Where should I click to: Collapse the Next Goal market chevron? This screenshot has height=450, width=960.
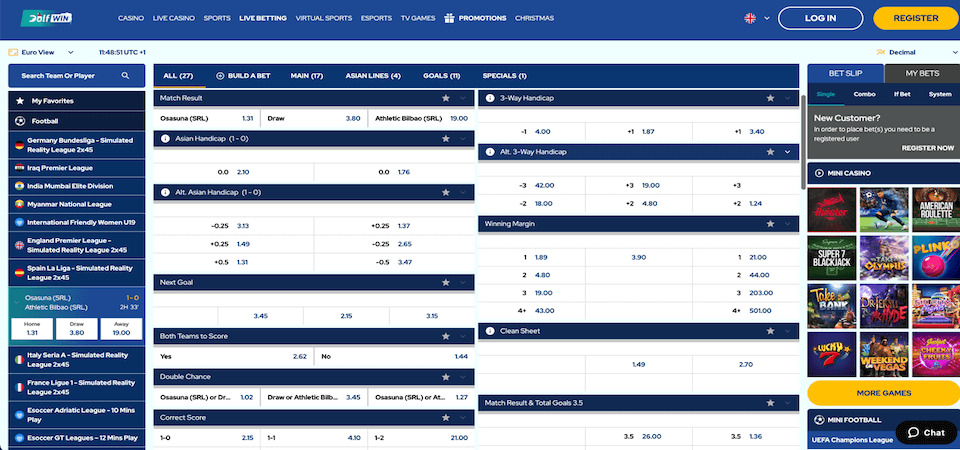point(463,282)
